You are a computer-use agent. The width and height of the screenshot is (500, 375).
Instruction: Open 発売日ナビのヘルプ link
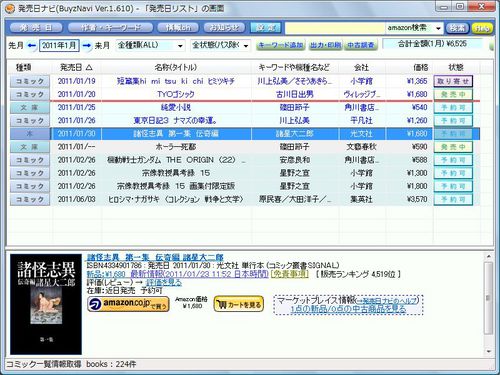coord(387,301)
